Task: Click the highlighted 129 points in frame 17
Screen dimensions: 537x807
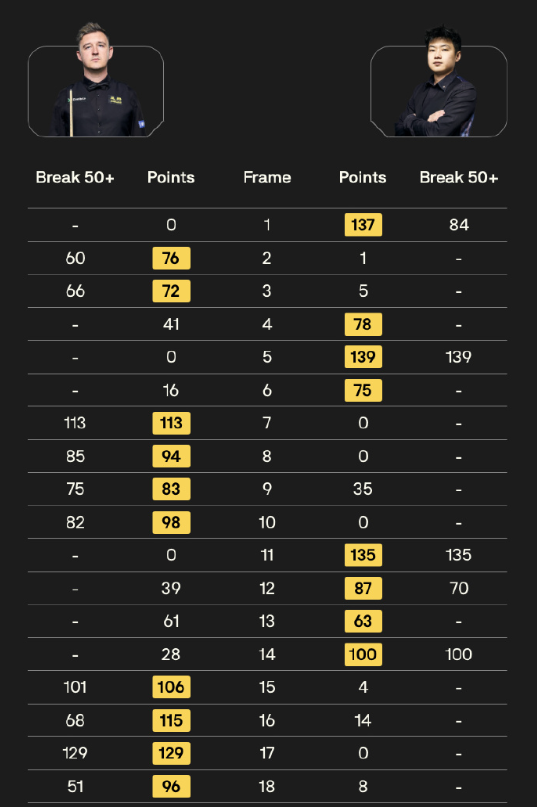Action: pos(171,753)
